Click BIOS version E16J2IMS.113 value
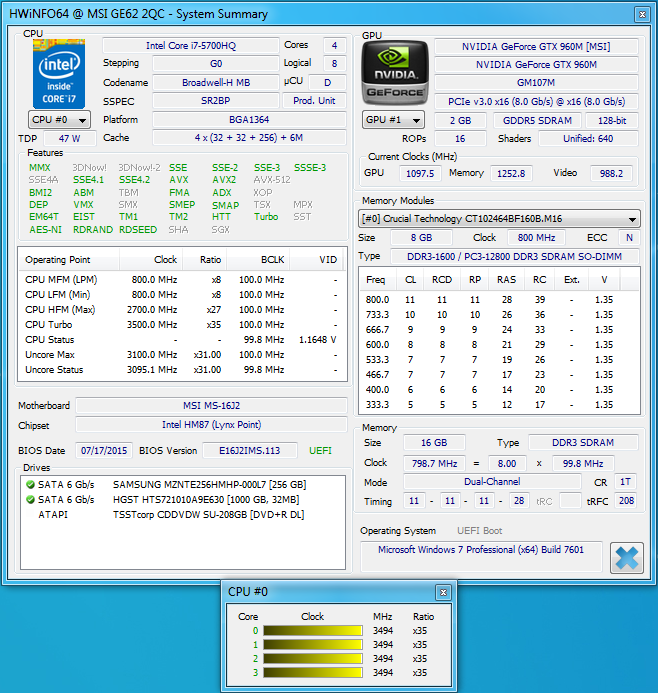Image resolution: width=658 pixels, height=693 pixels. 250,450
